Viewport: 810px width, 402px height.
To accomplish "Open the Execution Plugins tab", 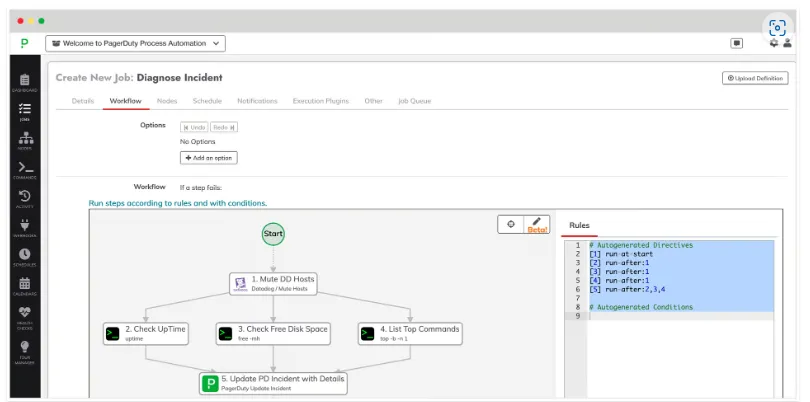I will 321,101.
